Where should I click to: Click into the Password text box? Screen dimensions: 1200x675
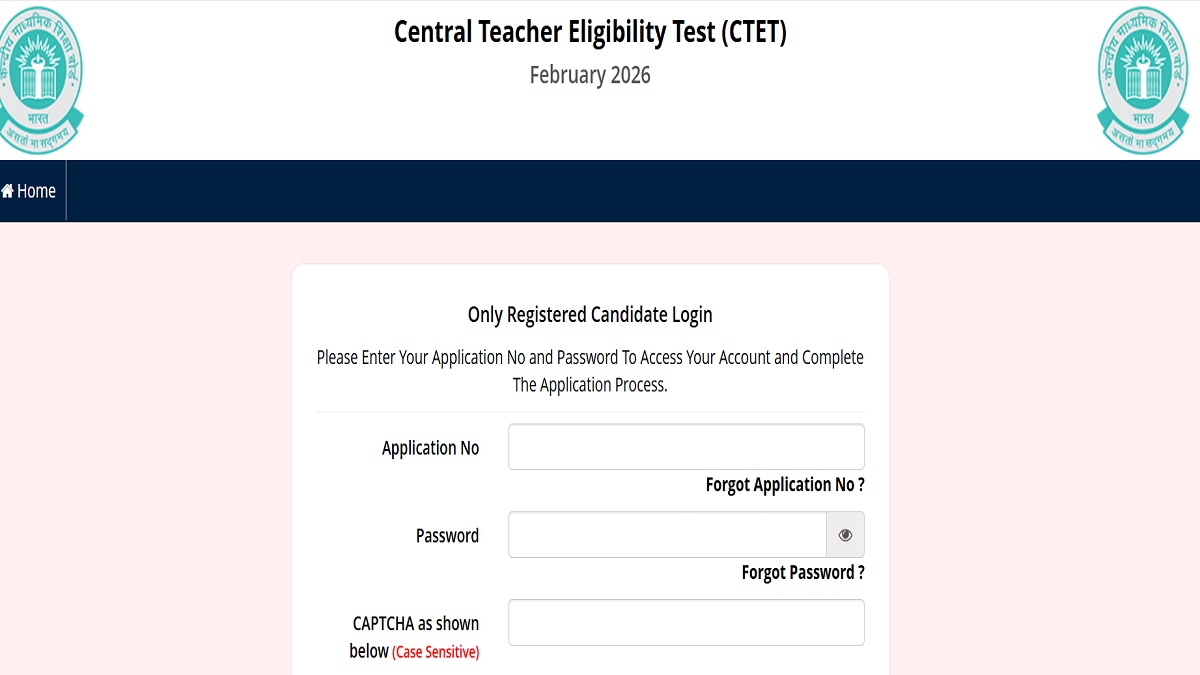click(667, 535)
